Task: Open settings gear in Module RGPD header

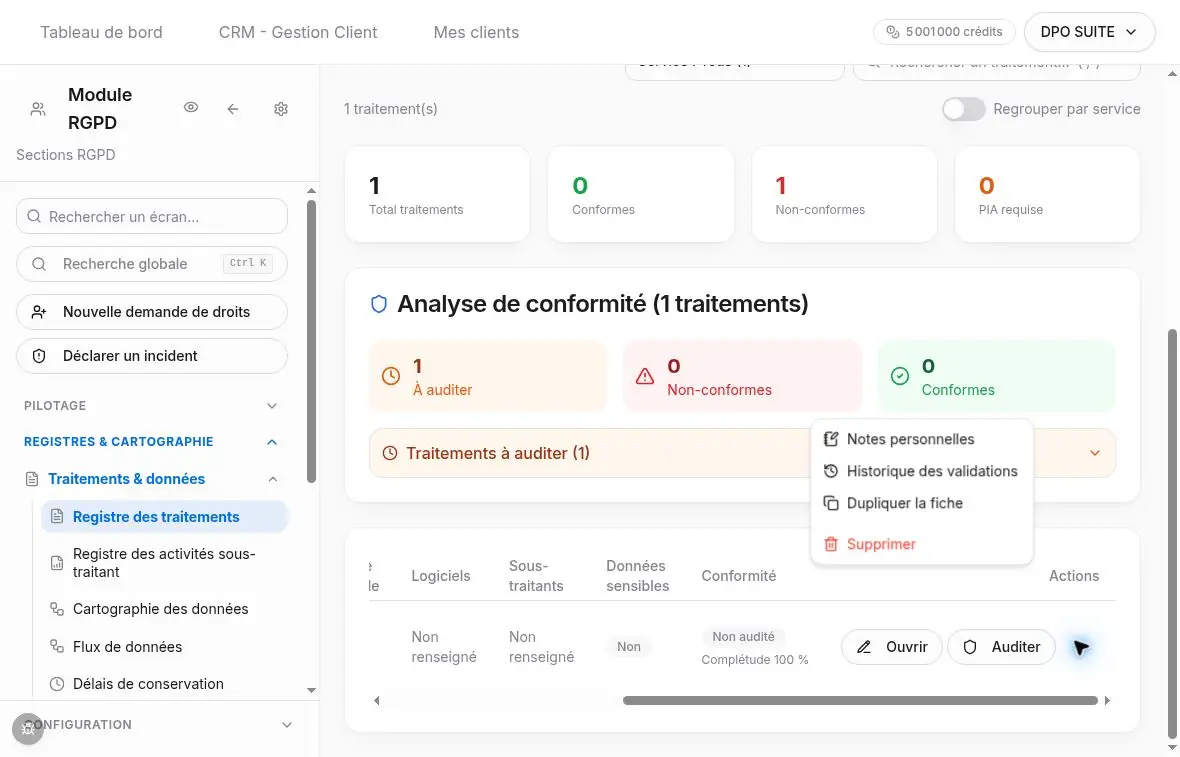Action: (281, 109)
